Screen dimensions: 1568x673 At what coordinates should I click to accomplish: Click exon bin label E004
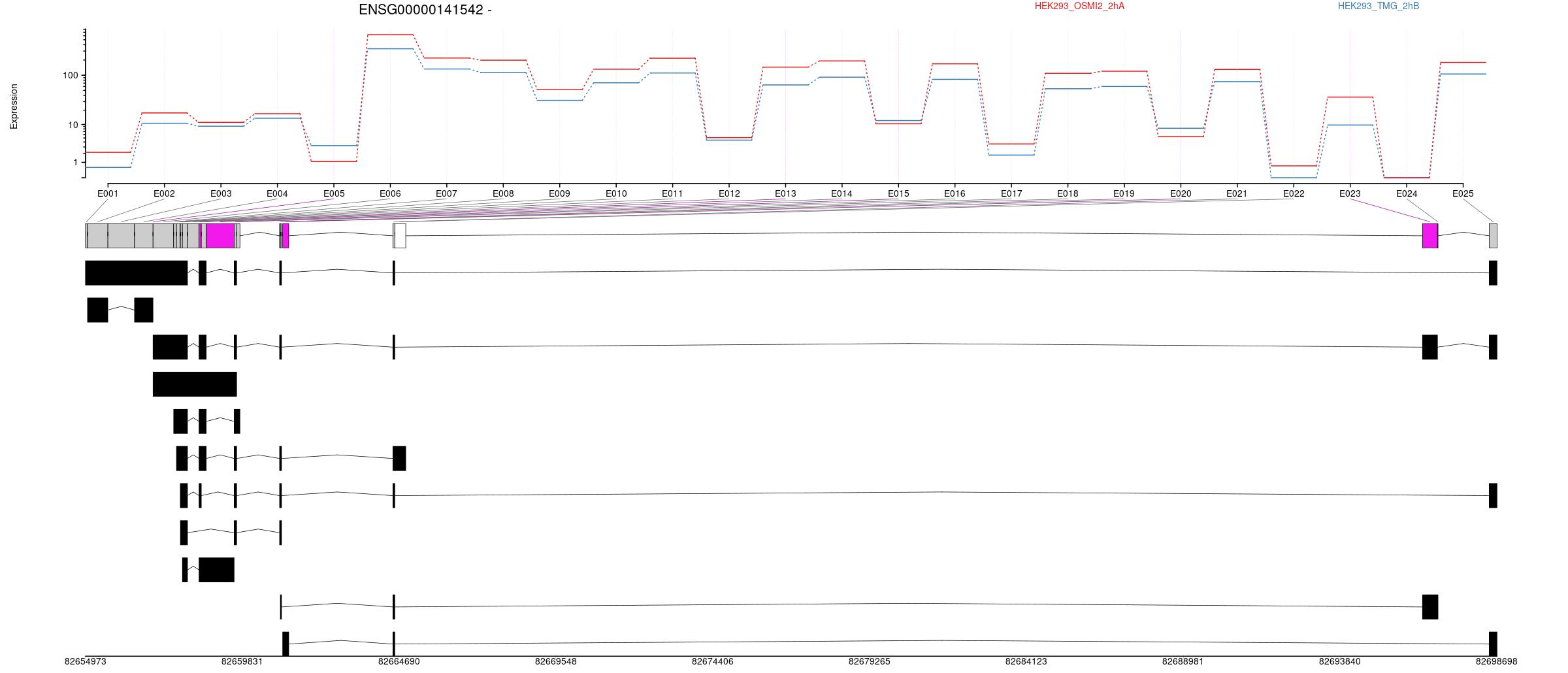pos(277,193)
